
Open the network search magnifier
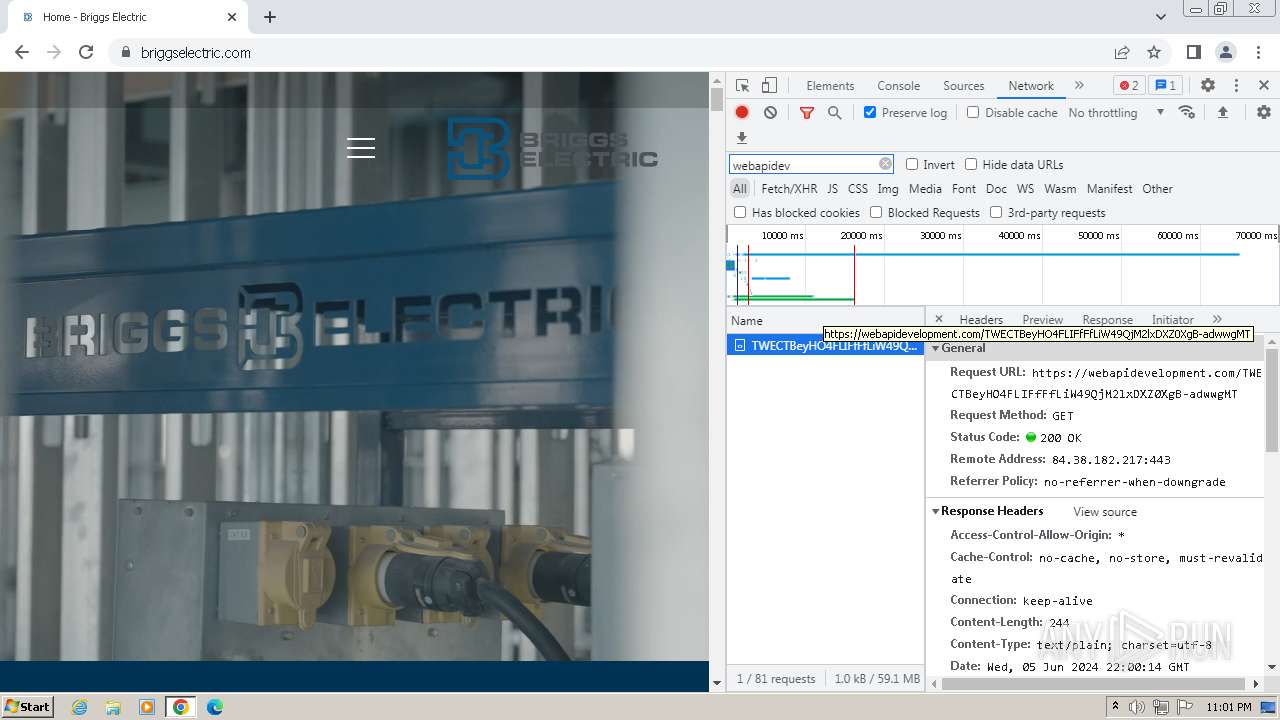coord(835,112)
